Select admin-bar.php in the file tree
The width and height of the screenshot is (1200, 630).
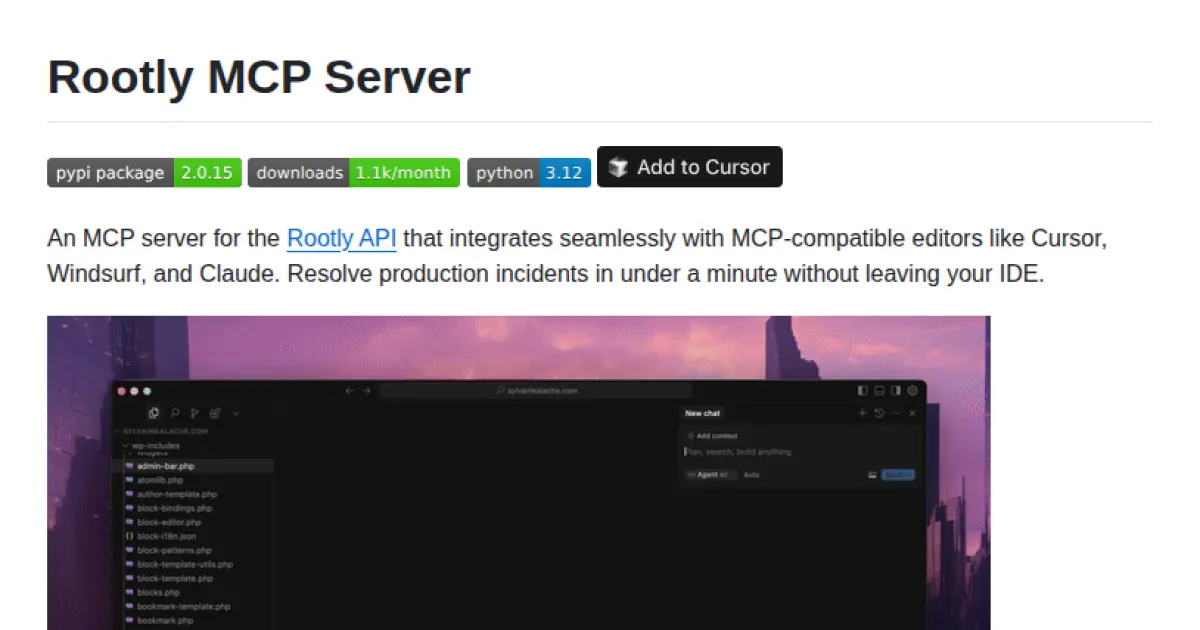tap(166, 465)
